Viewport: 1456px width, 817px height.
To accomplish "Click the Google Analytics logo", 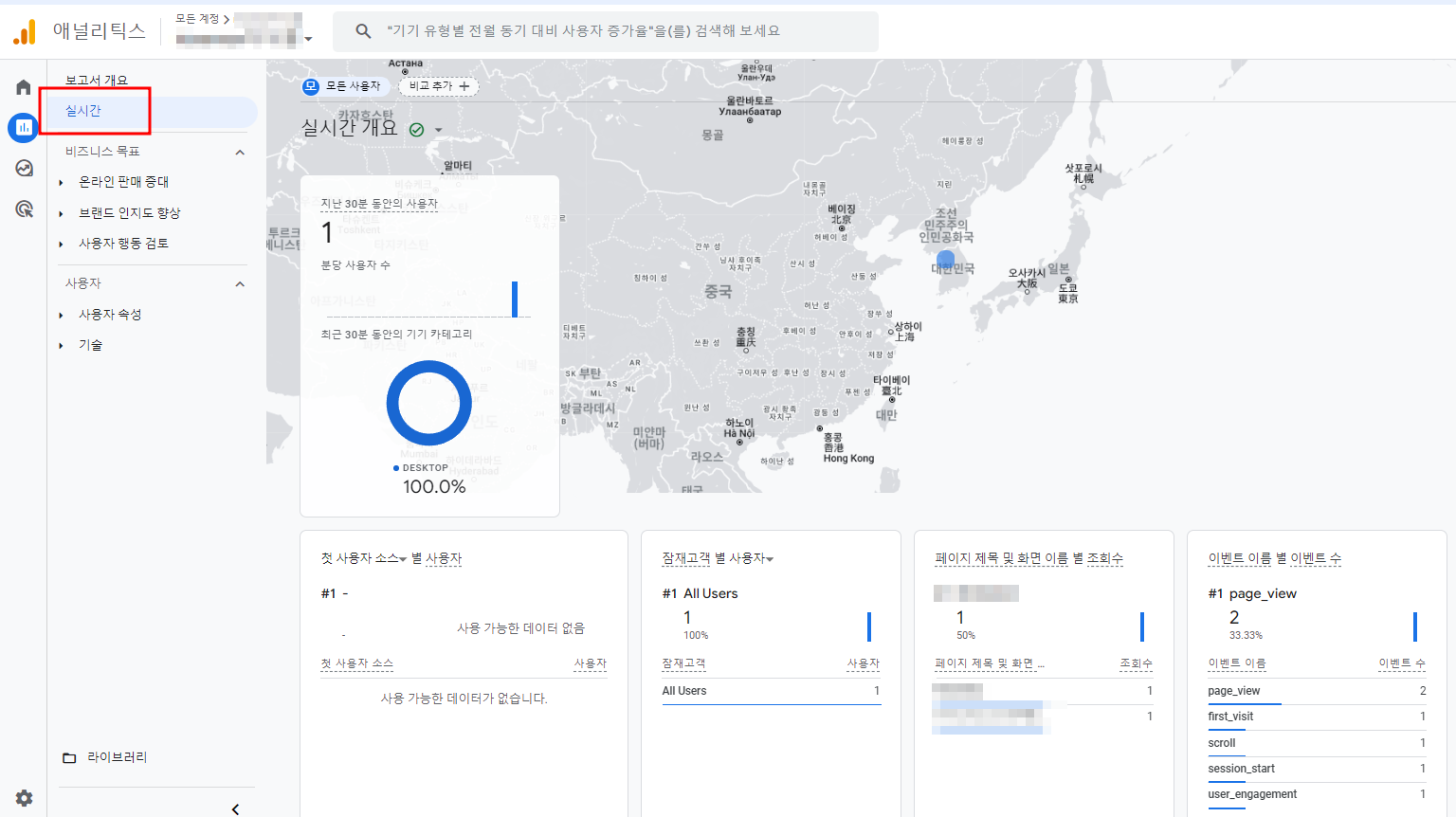I will [x=25, y=31].
